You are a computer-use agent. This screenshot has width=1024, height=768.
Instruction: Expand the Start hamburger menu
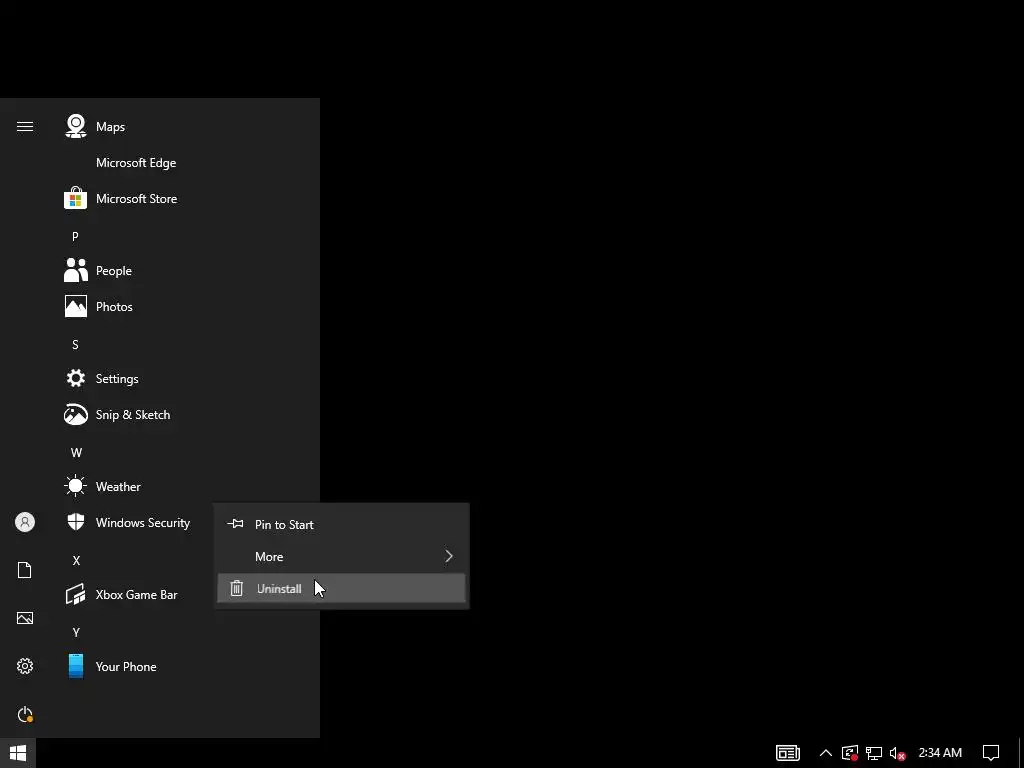pyautogui.click(x=25, y=127)
